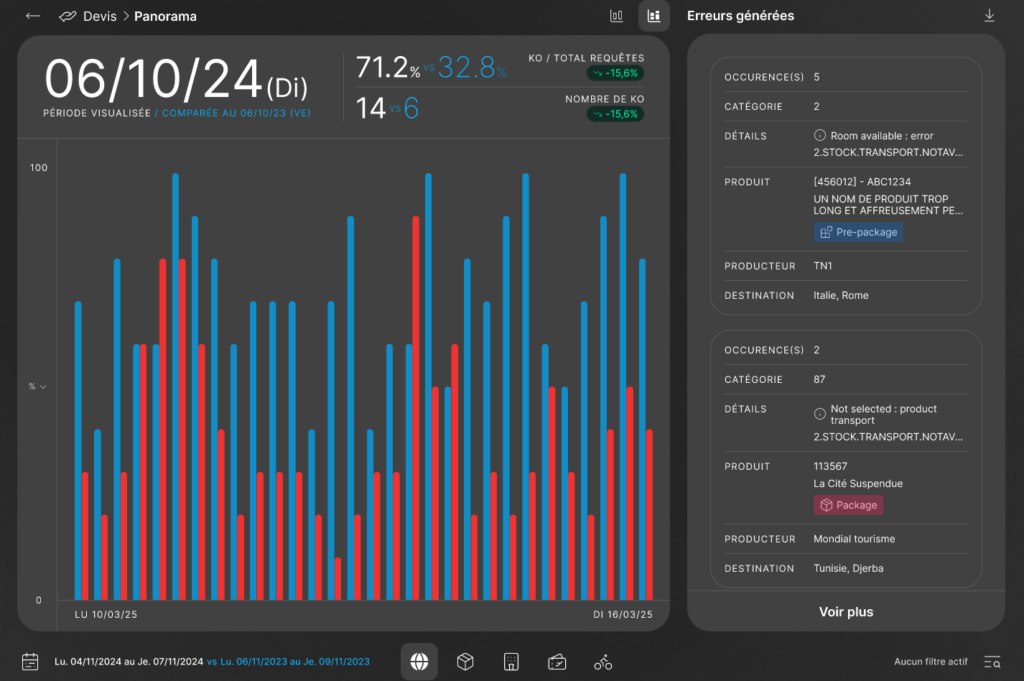The width and height of the screenshot is (1024, 681).
Task: Click the back arrow icon
Action: [33, 16]
